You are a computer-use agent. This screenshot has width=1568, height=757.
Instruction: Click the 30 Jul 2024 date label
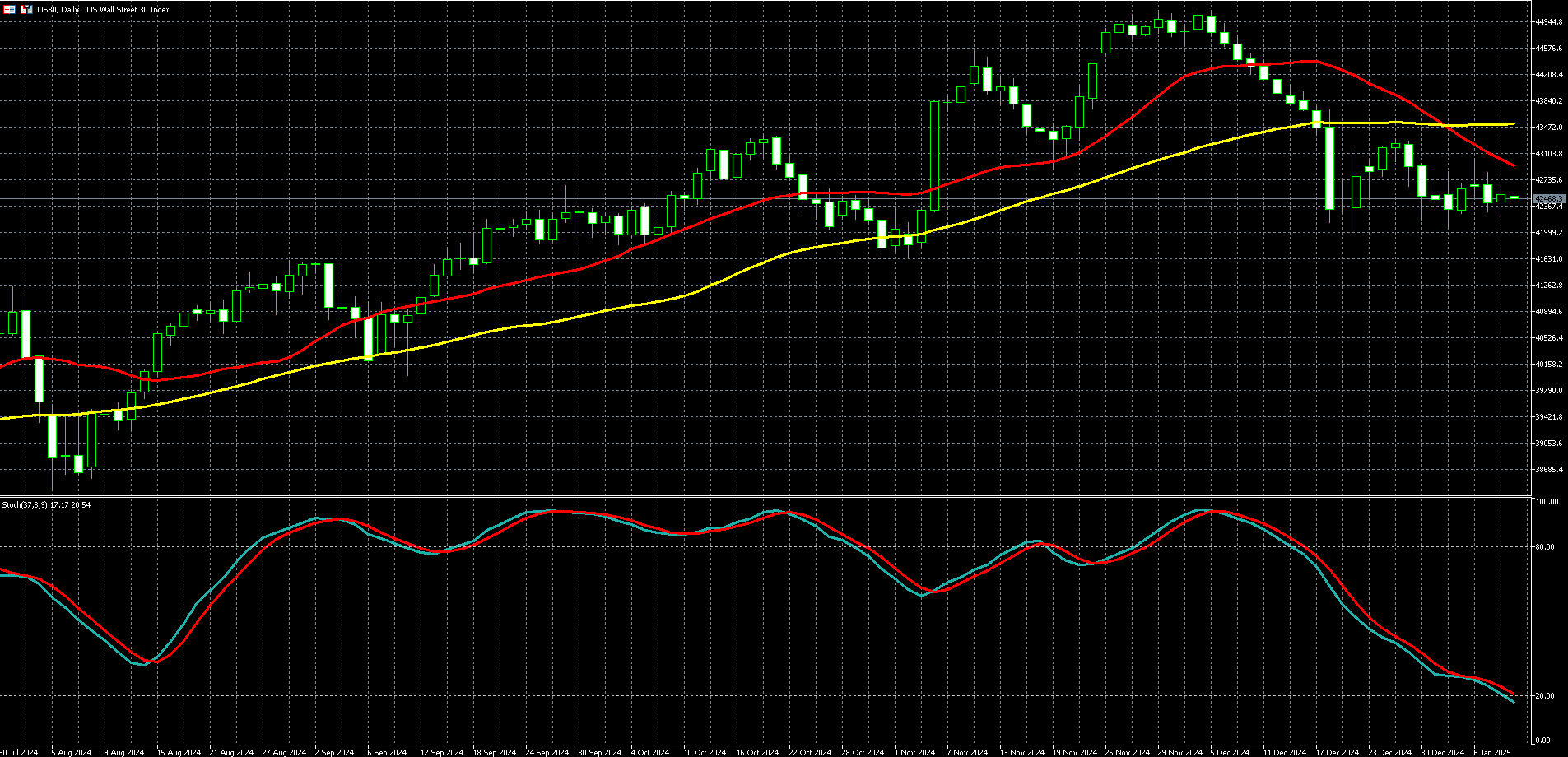tap(18, 752)
